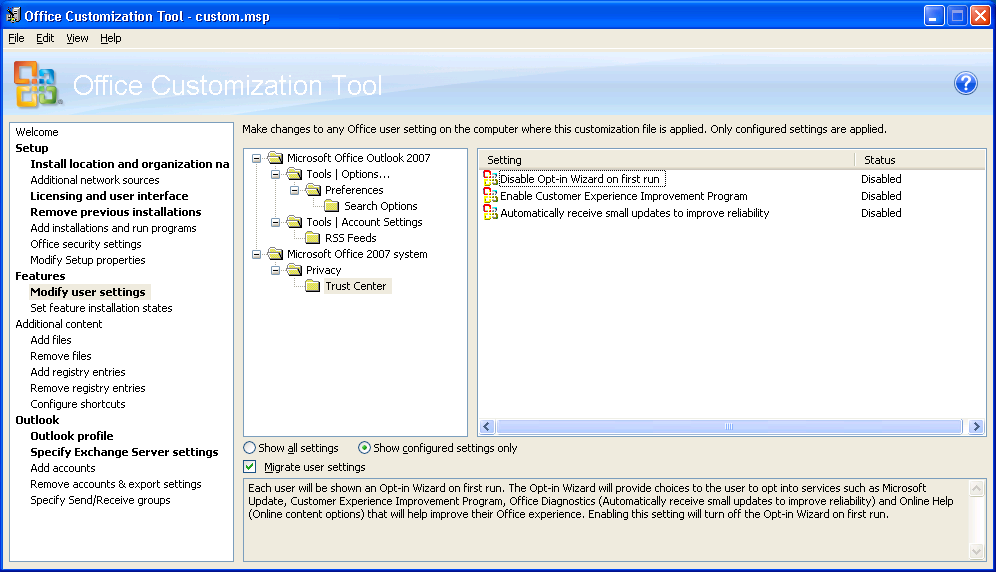Collapse Microsoft Office 2007 system node
The width and height of the screenshot is (996, 572).
click(x=257, y=254)
